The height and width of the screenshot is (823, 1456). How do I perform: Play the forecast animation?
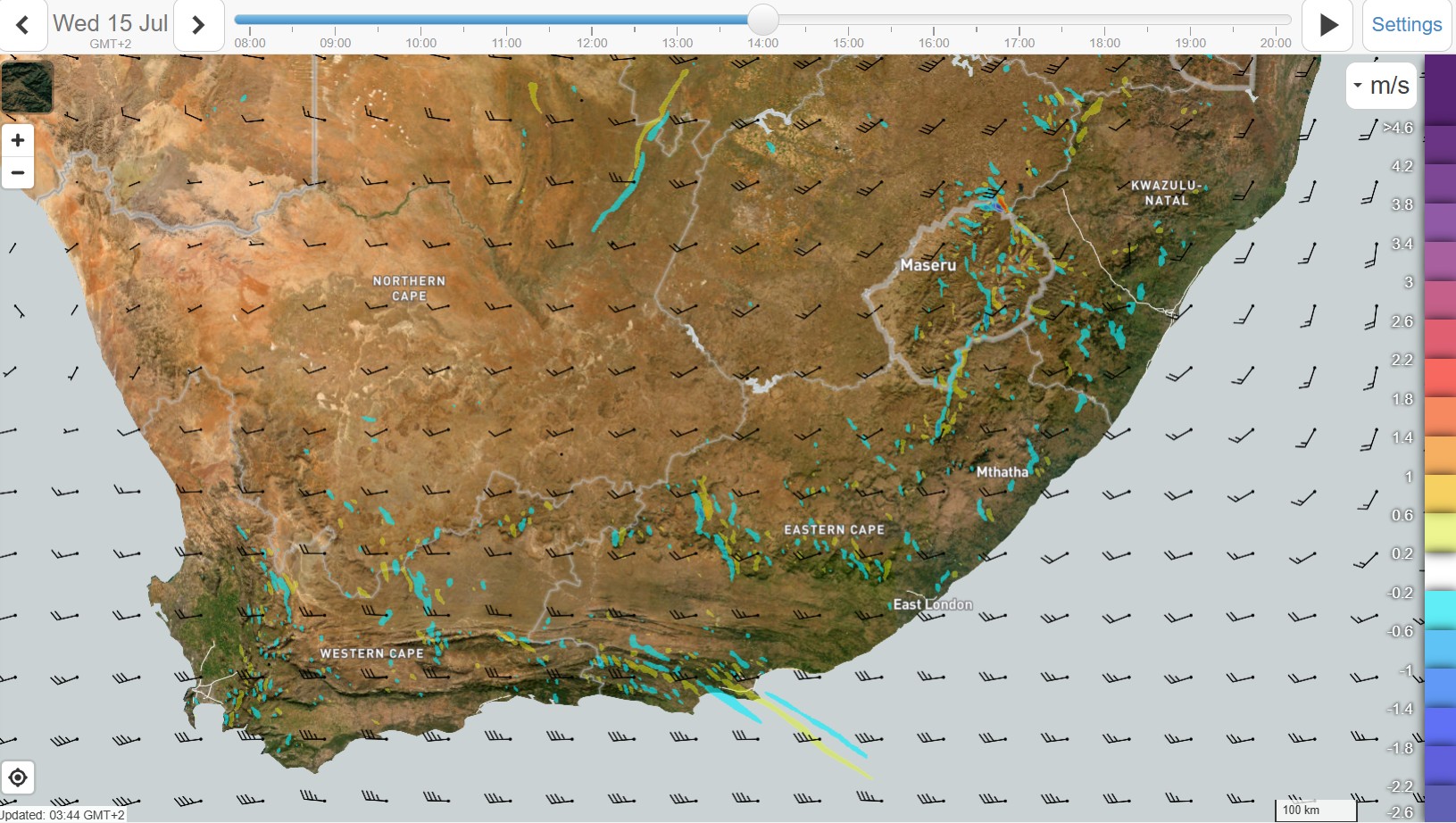pos(1328,25)
